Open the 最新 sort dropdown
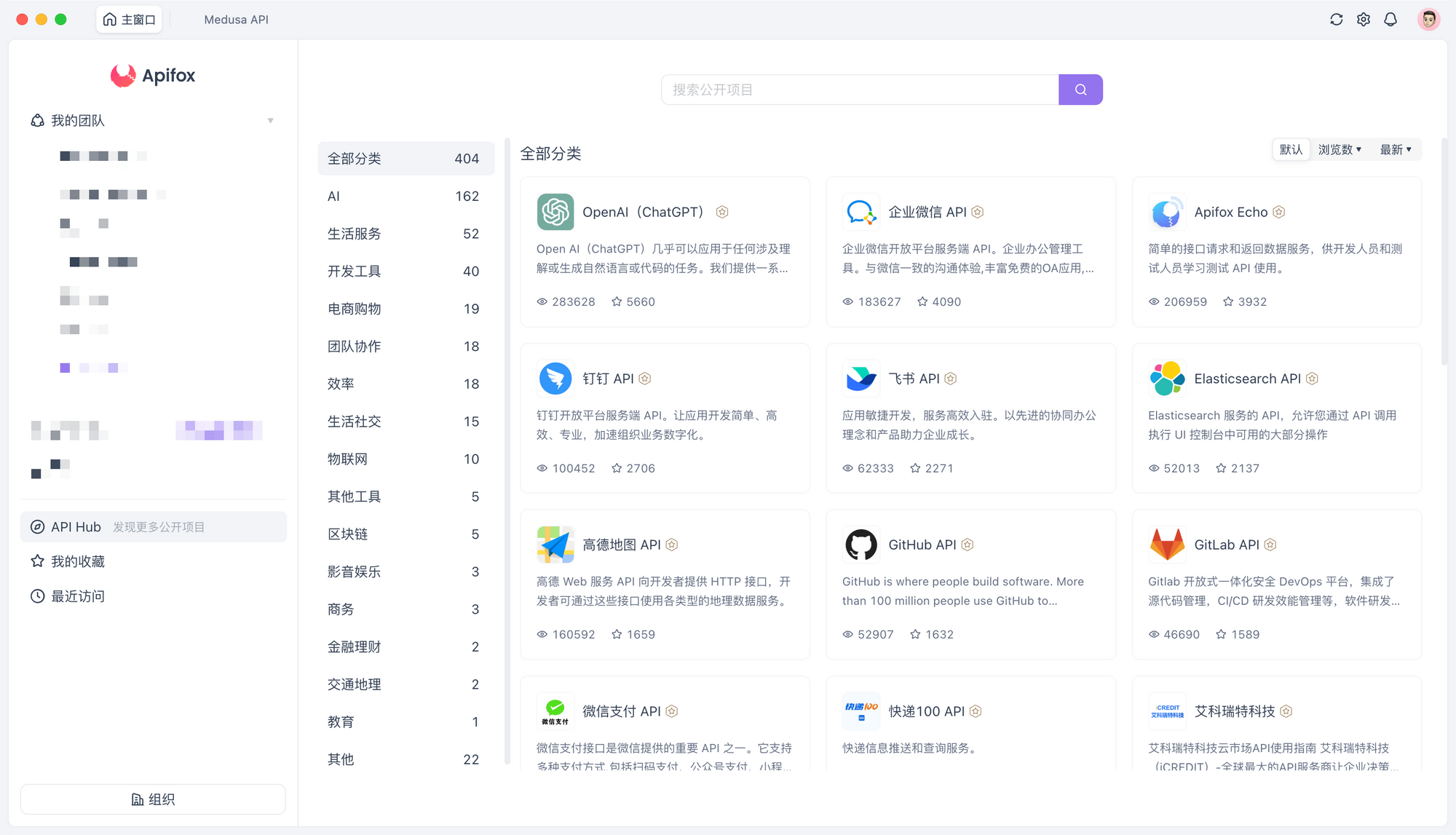Screen dimensions: 1456x835 click(1396, 149)
